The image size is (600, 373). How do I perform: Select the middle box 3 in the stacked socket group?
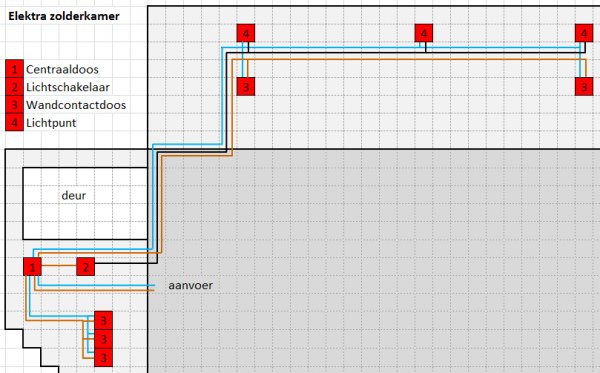click(x=103, y=339)
